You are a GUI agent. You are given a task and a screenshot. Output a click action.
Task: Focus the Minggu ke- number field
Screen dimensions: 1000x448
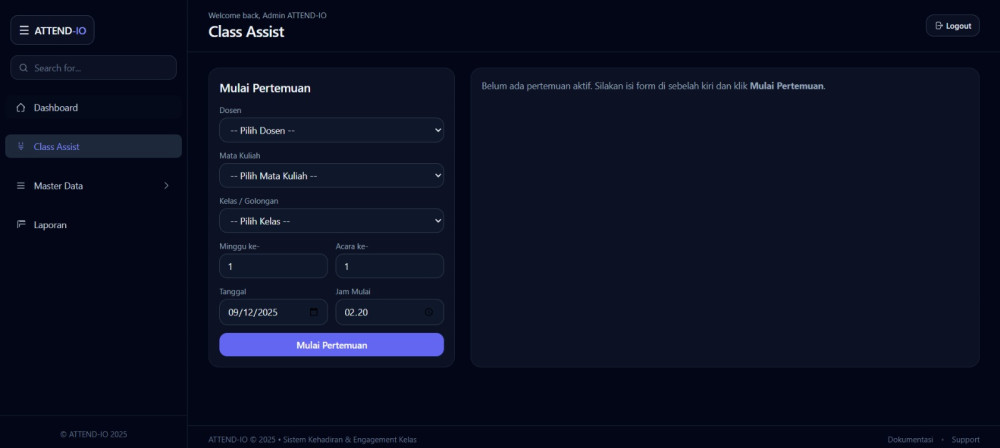click(x=273, y=267)
